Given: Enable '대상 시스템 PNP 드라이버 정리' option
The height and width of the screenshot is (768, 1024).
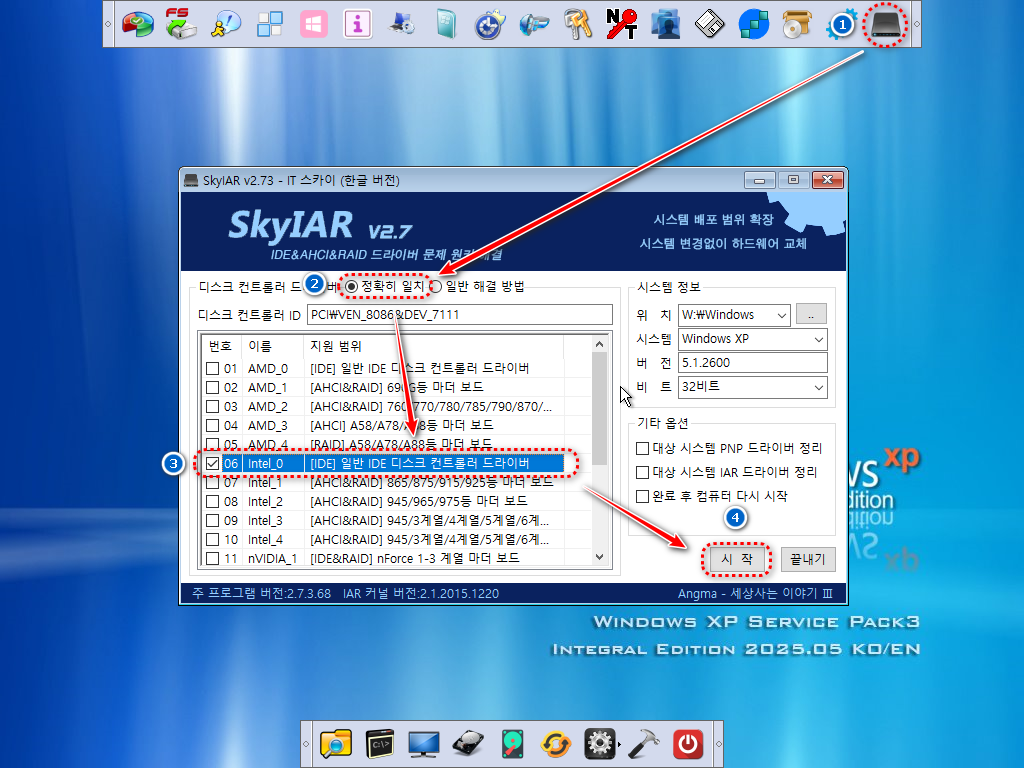Looking at the screenshot, I should (643, 448).
